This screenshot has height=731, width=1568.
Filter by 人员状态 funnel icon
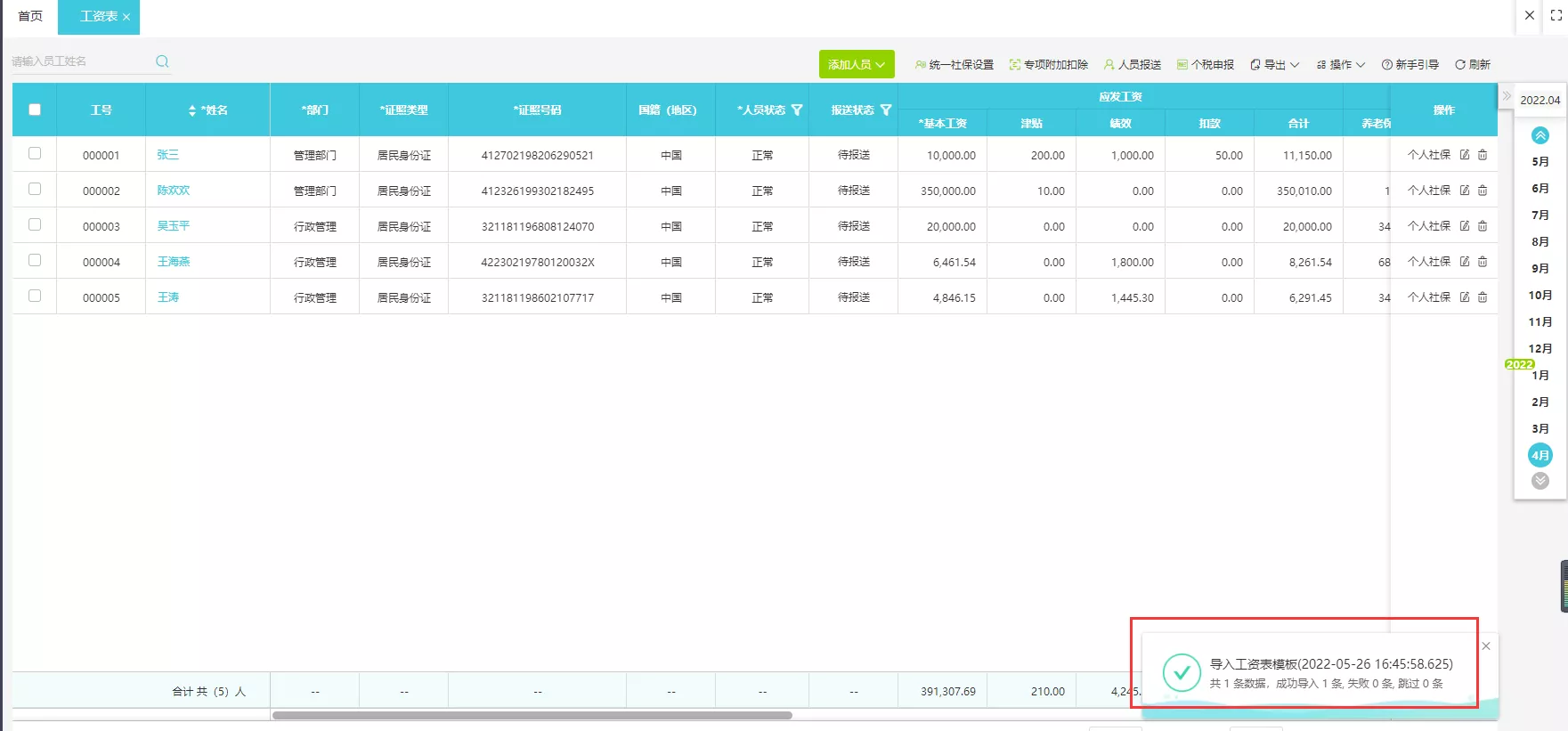click(x=797, y=110)
